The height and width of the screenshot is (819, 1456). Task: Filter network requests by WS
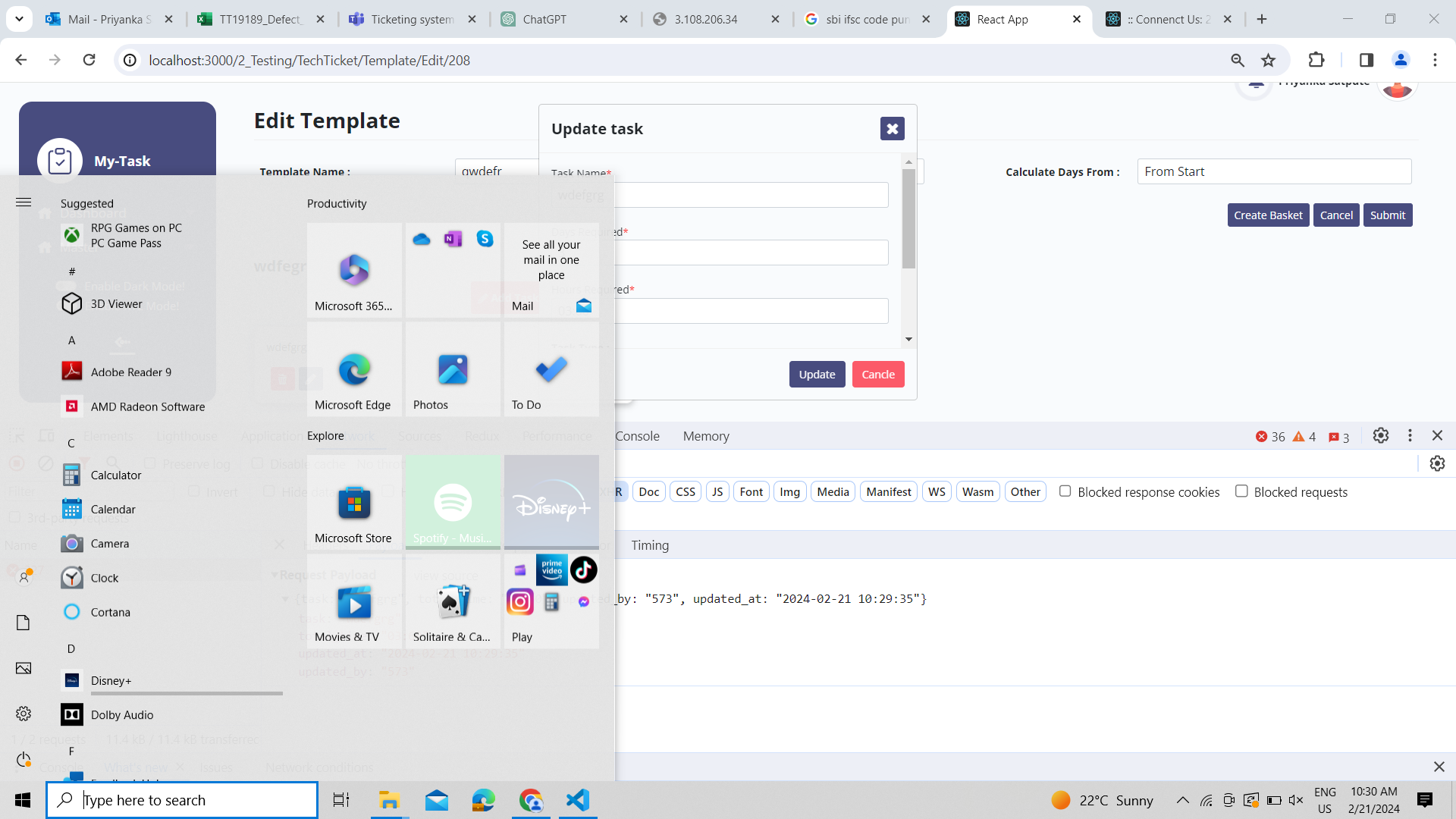coord(937,491)
